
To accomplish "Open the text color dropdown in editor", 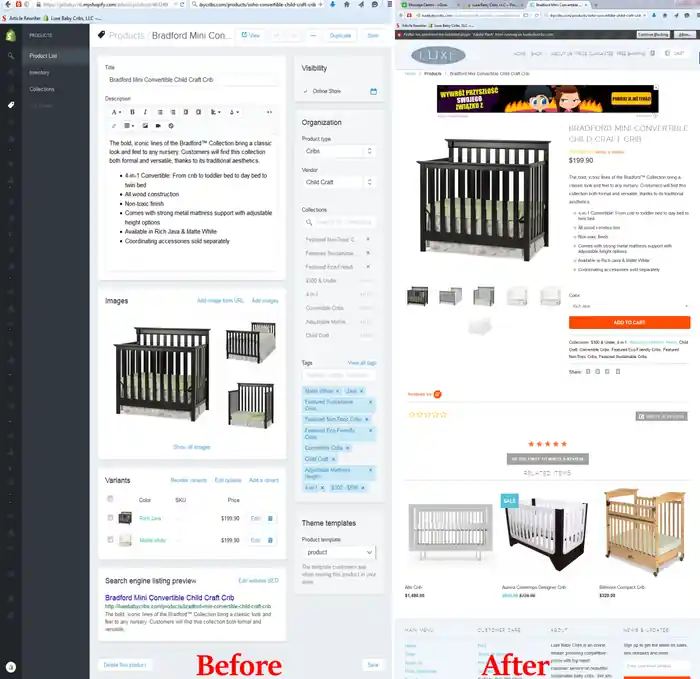I will [234, 112].
